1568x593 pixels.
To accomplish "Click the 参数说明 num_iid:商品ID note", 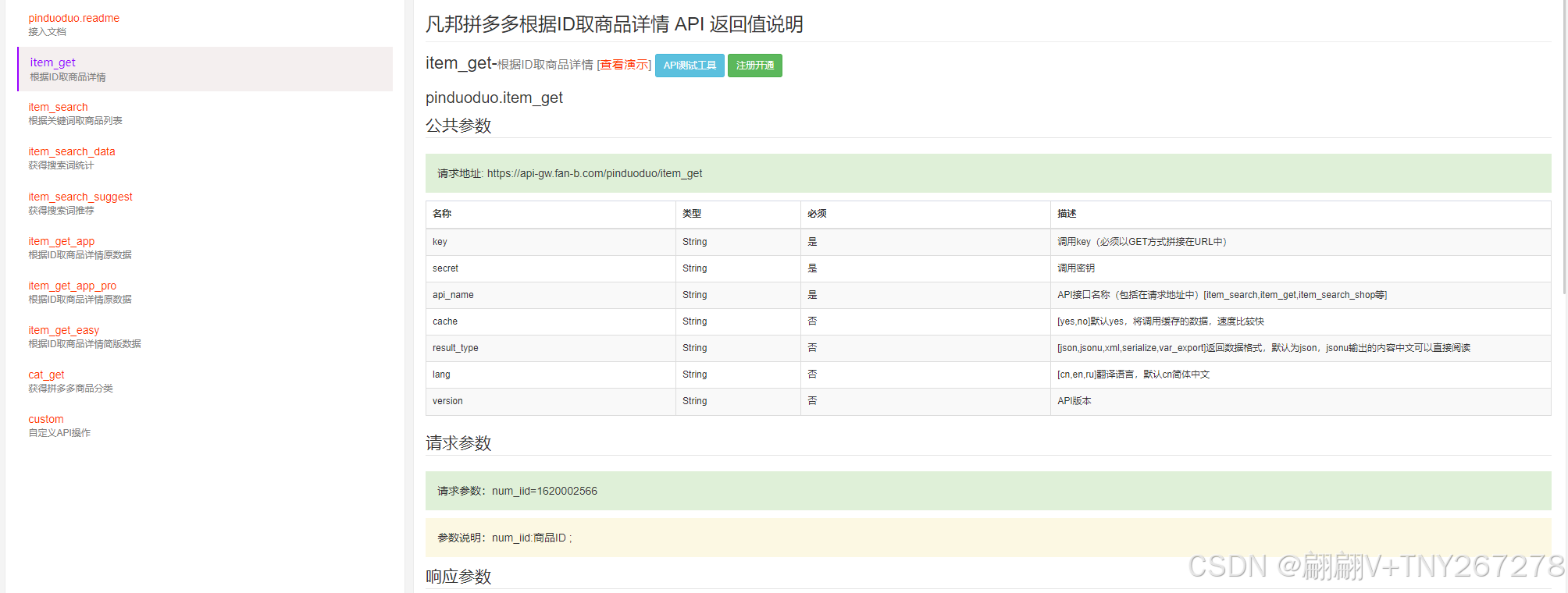I will pos(504,538).
